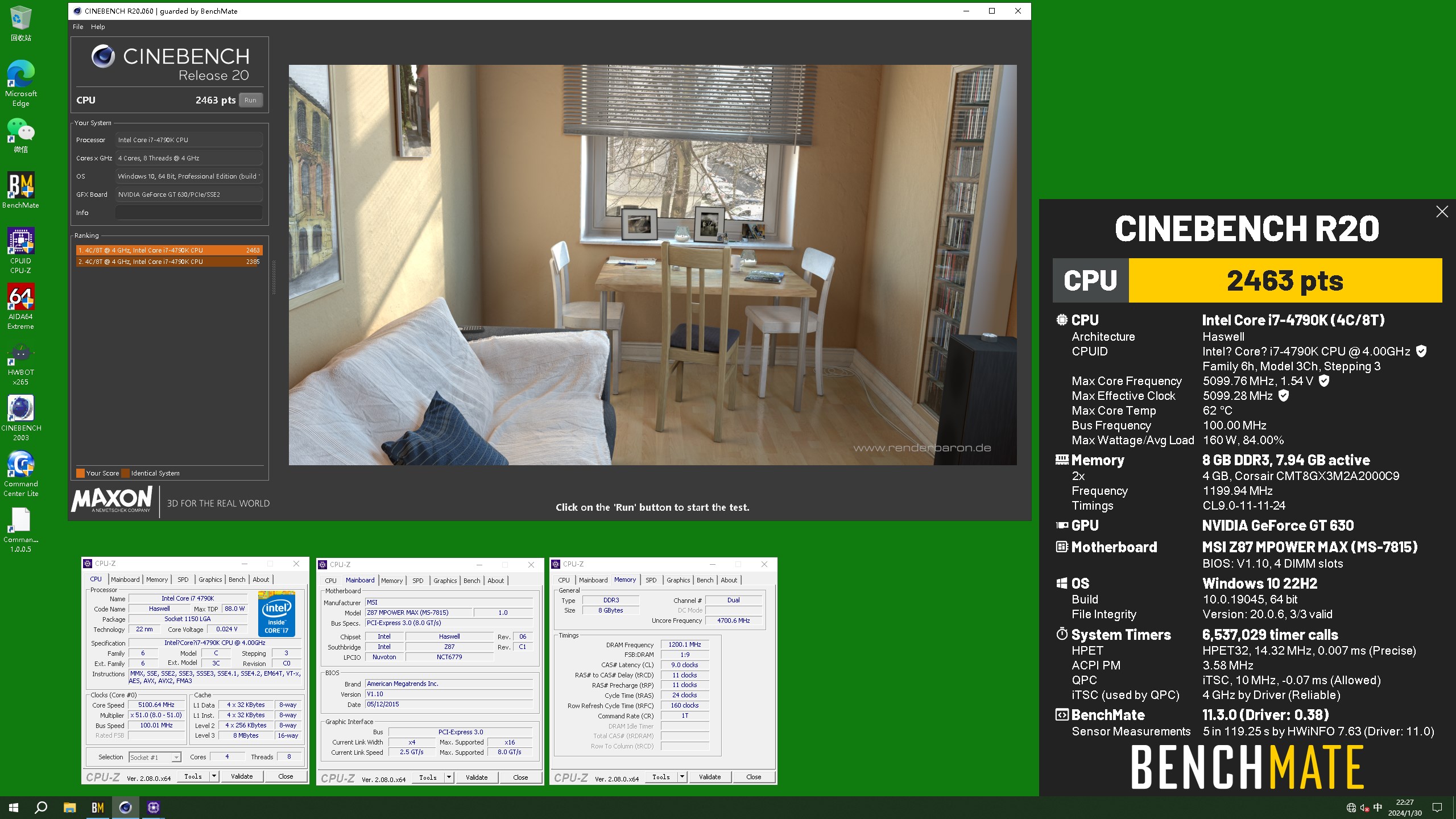Open AIDA64 Extreme desktop icon
Screen dimensions: 1456x819
pyautogui.click(x=20, y=306)
